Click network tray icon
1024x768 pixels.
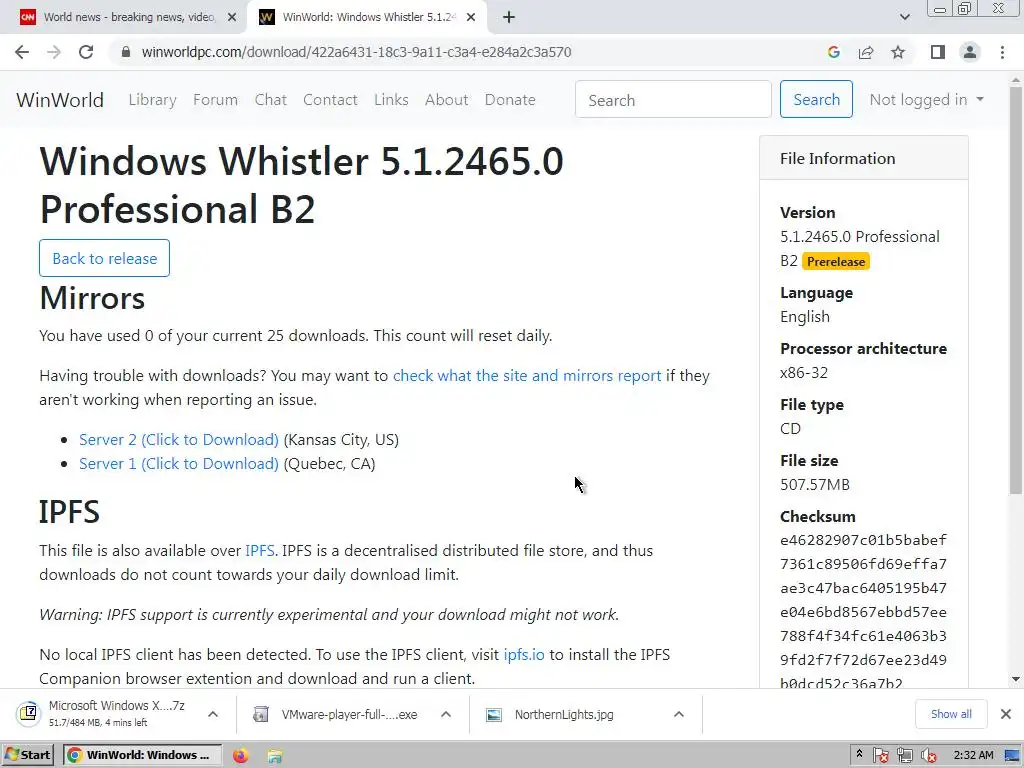click(x=904, y=756)
